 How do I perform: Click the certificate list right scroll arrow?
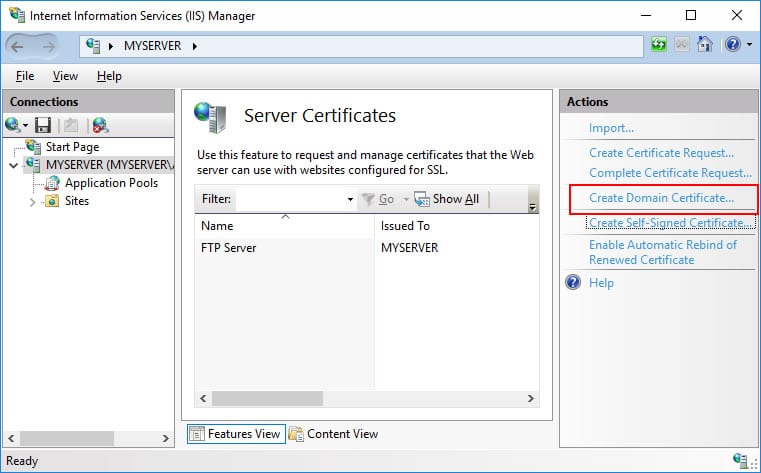530,398
